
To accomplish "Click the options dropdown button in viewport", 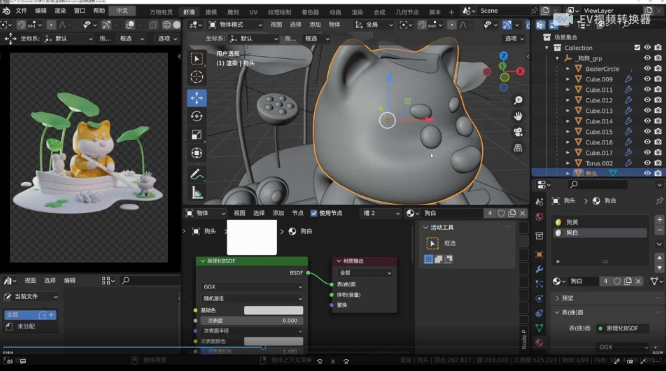I will click(x=514, y=38).
